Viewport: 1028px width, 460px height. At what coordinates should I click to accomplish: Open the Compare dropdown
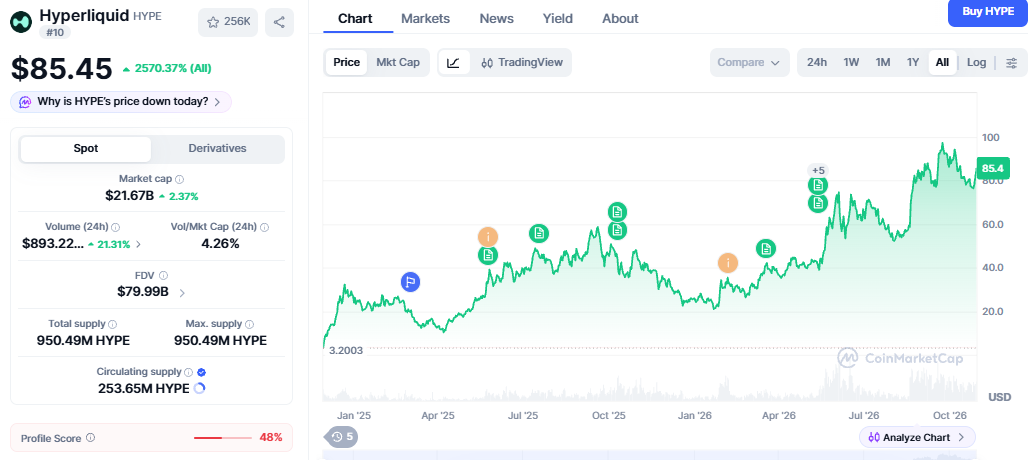click(x=749, y=63)
